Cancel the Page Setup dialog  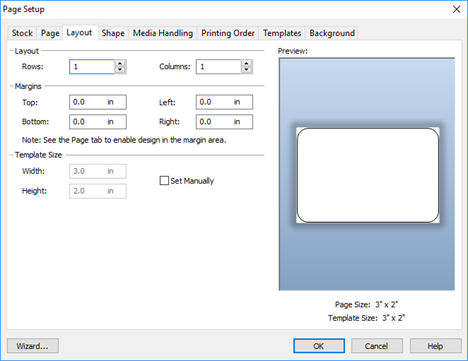pyautogui.click(x=377, y=346)
